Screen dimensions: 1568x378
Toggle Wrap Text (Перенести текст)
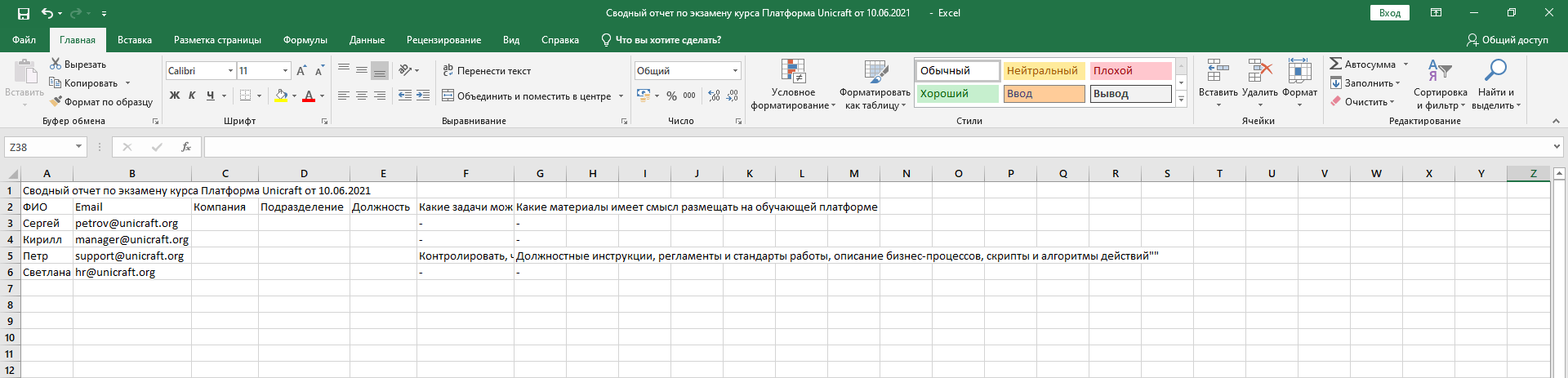coord(487,71)
